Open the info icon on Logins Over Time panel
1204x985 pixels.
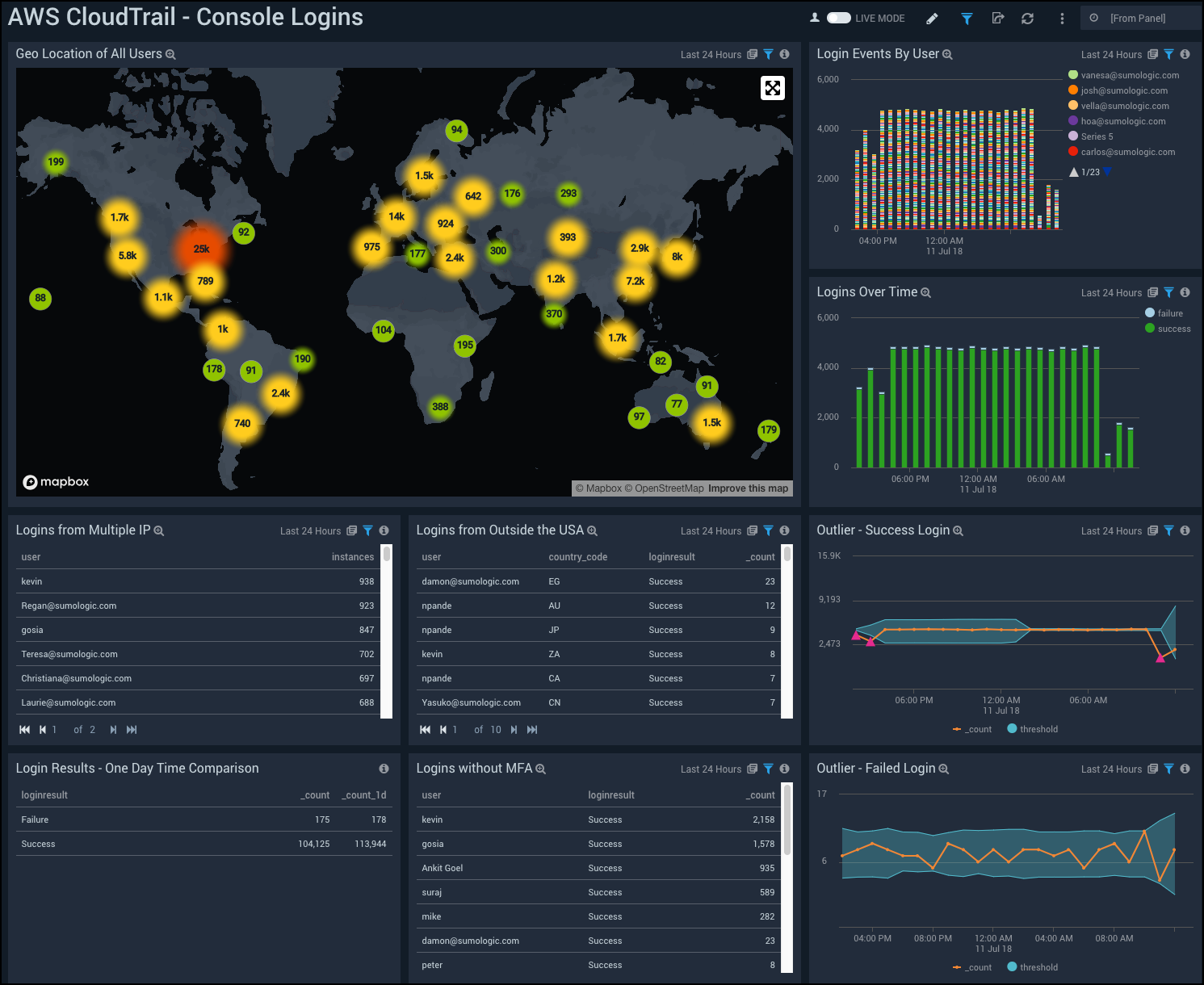tap(1185, 292)
